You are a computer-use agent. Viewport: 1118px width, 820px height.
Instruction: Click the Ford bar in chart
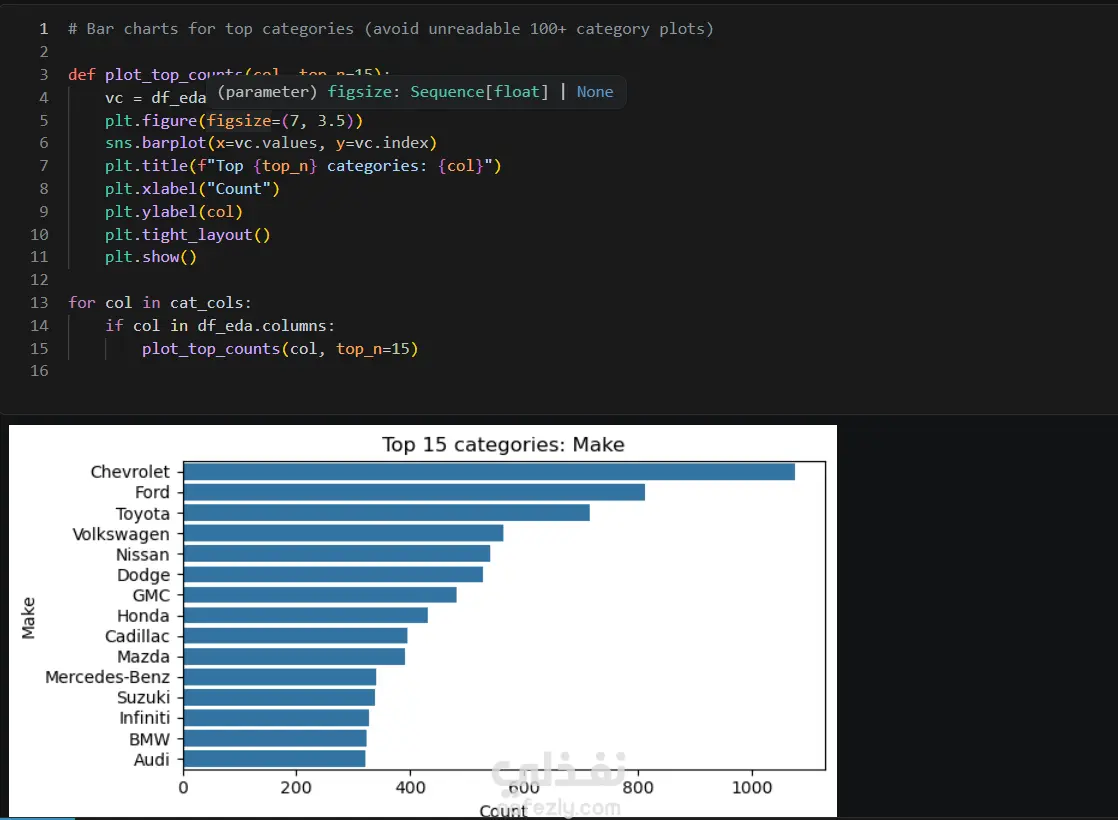[x=414, y=492]
